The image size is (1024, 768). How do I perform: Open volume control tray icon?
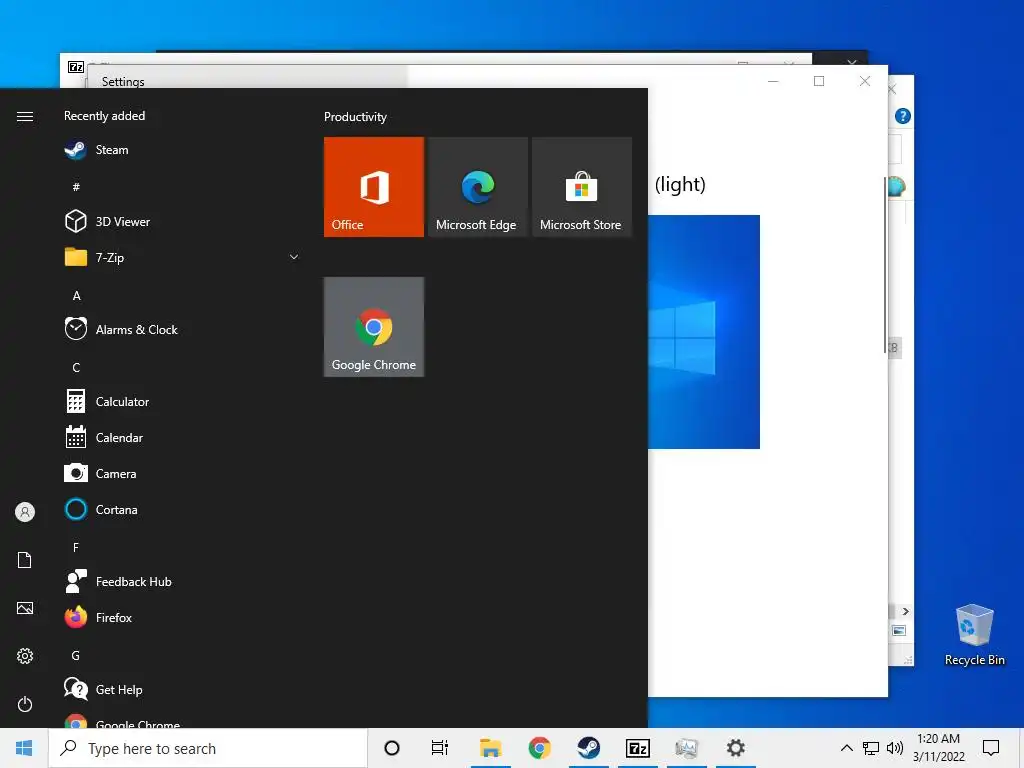pos(895,748)
